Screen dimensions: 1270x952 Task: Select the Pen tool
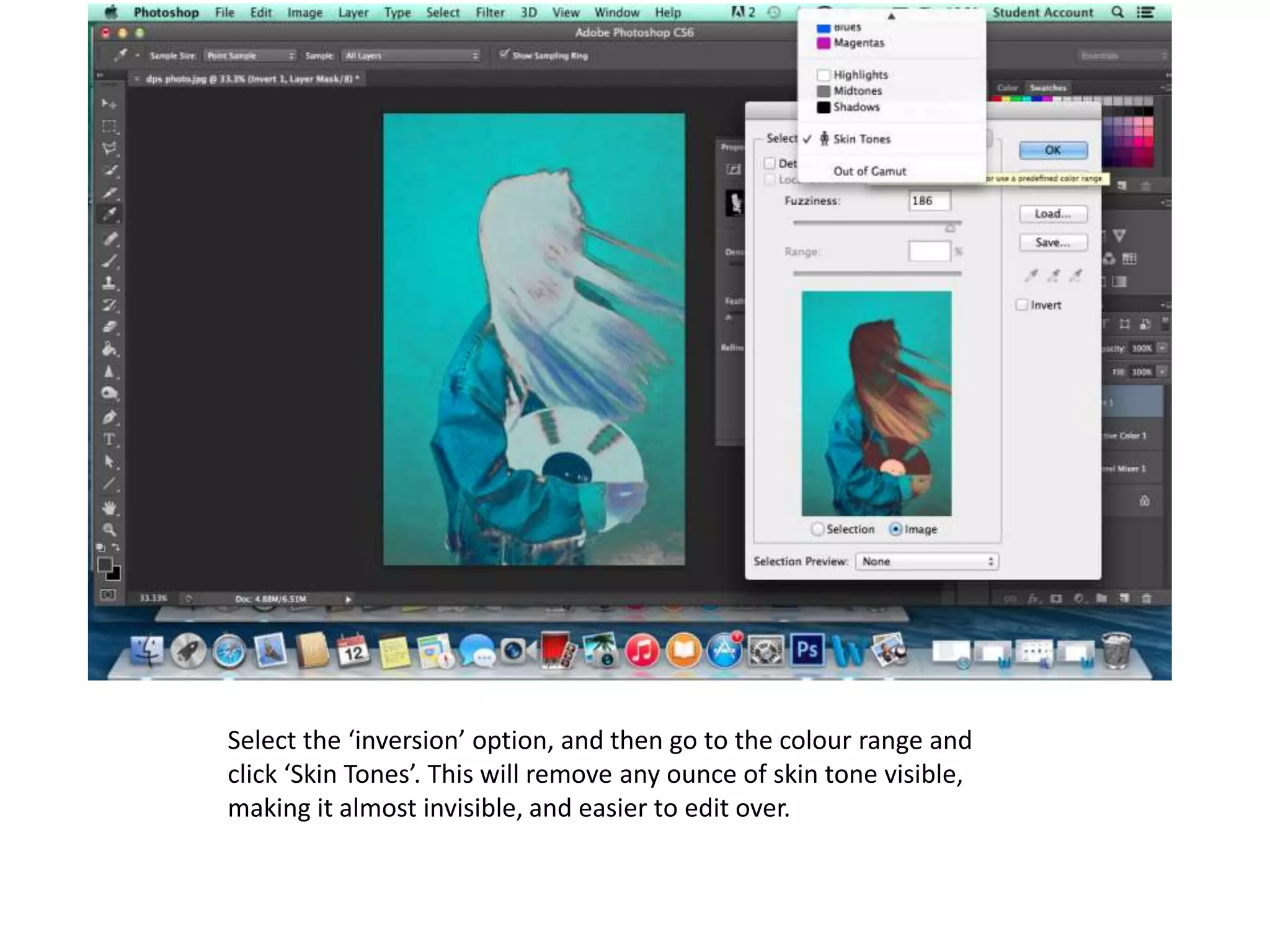pos(109,417)
